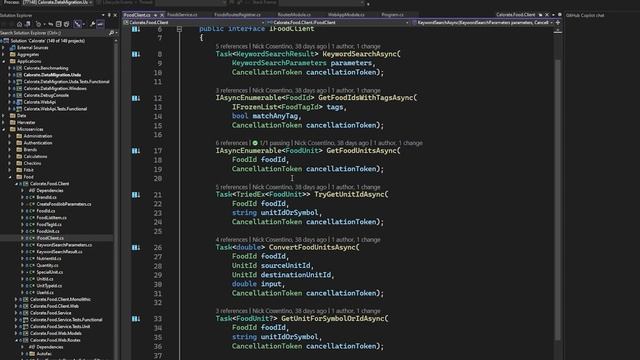Screen dimensions: 640x360
Task: Select KeywordSearchParameters.cs in Solution Explorer
Action: (x=64, y=245)
